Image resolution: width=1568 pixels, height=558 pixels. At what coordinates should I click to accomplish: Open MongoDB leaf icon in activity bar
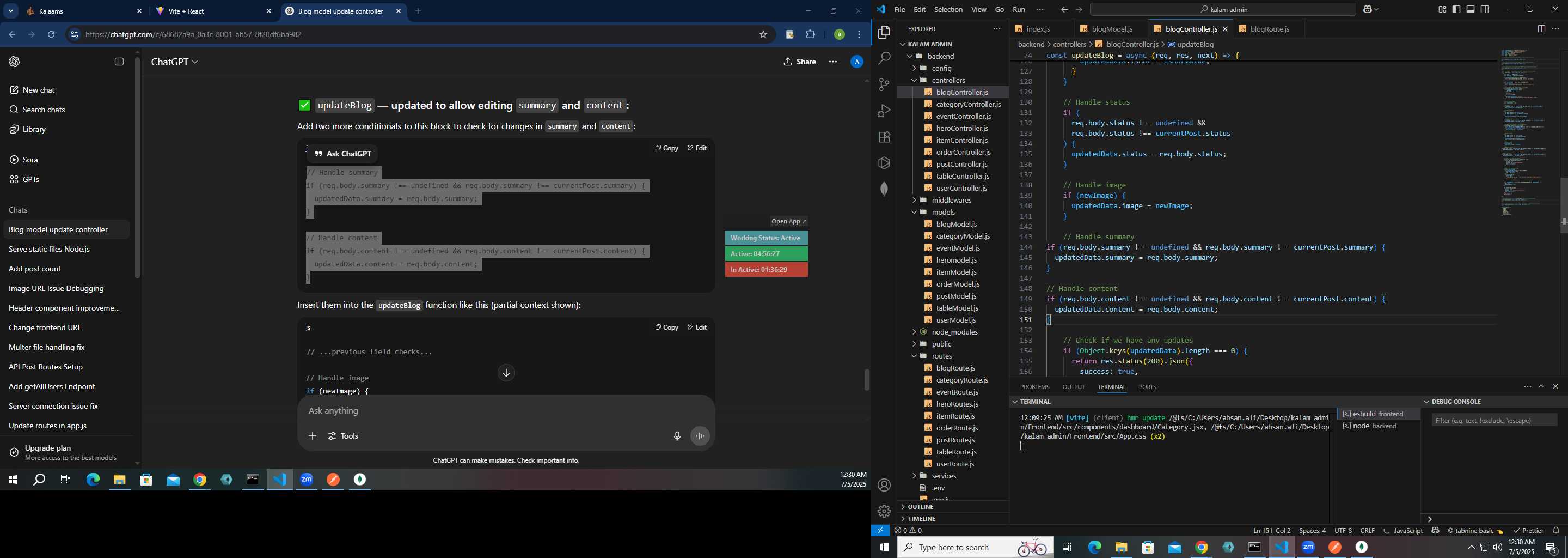884,189
